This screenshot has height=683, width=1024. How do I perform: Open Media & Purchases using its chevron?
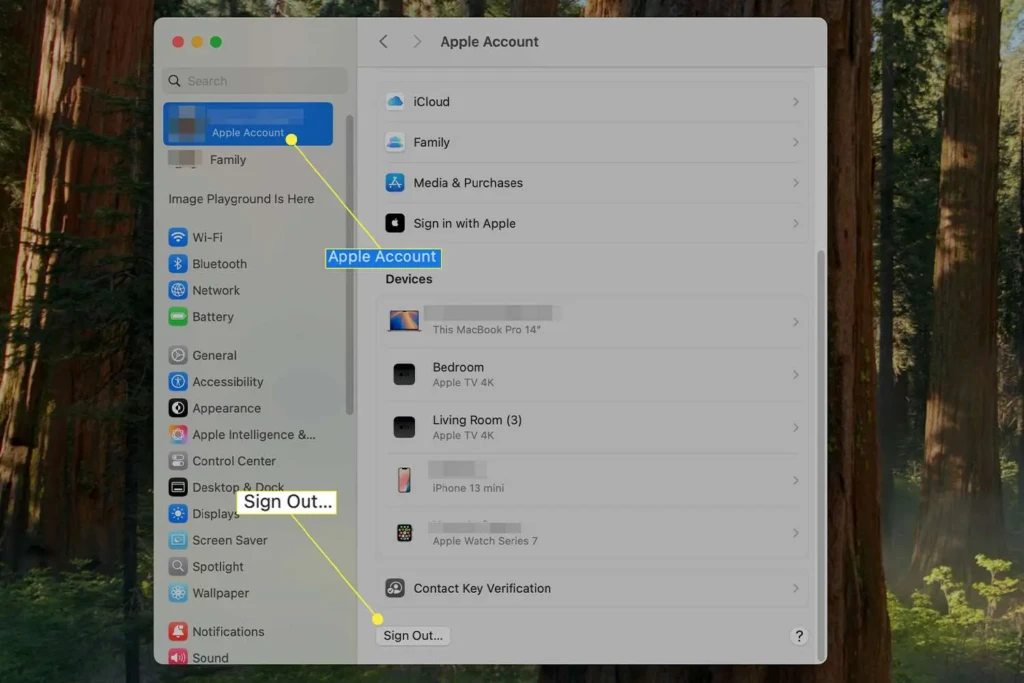coord(796,182)
